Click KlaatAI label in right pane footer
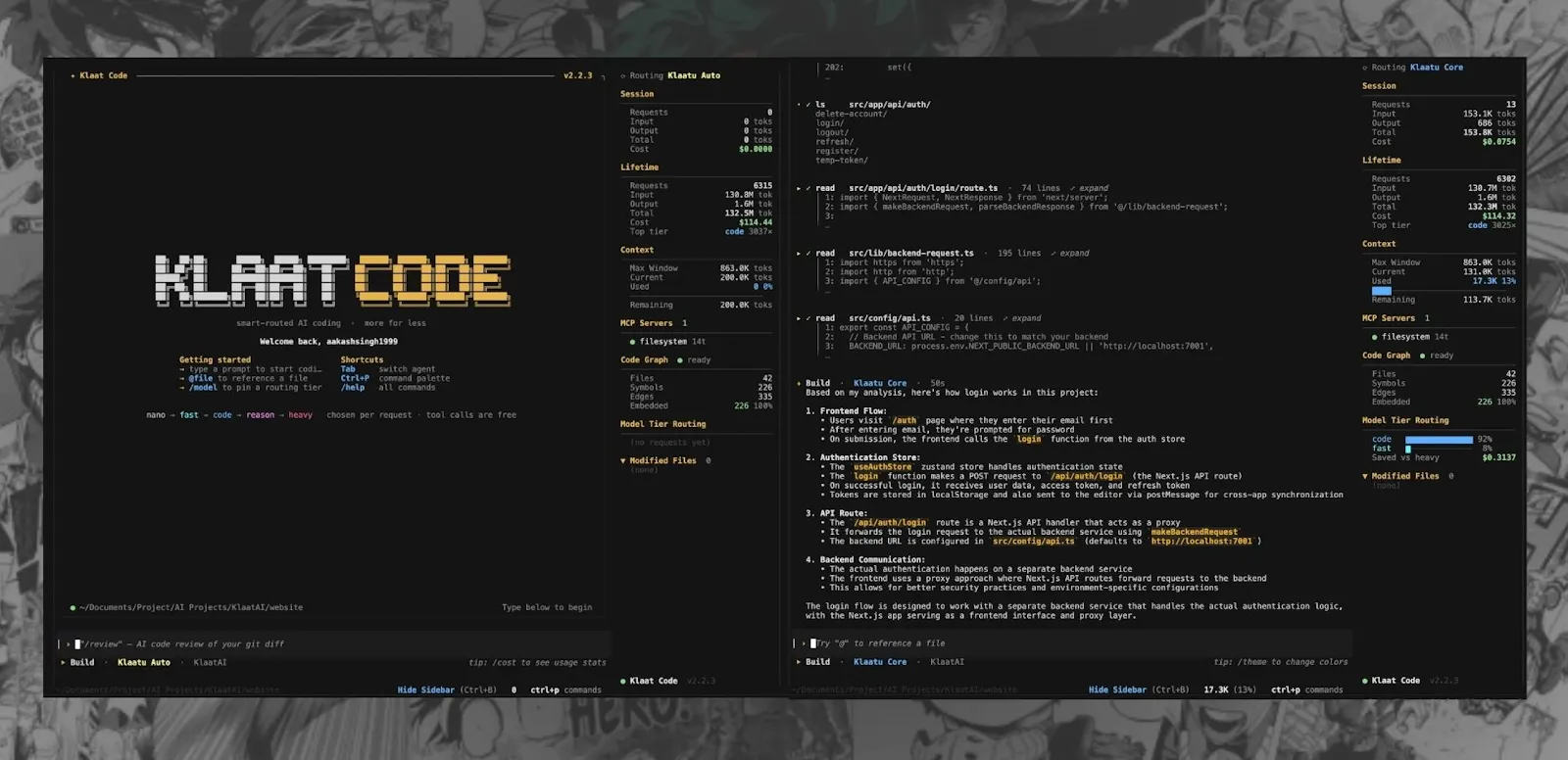Viewport: 1568px width, 760px height. [x=947, y=662]
